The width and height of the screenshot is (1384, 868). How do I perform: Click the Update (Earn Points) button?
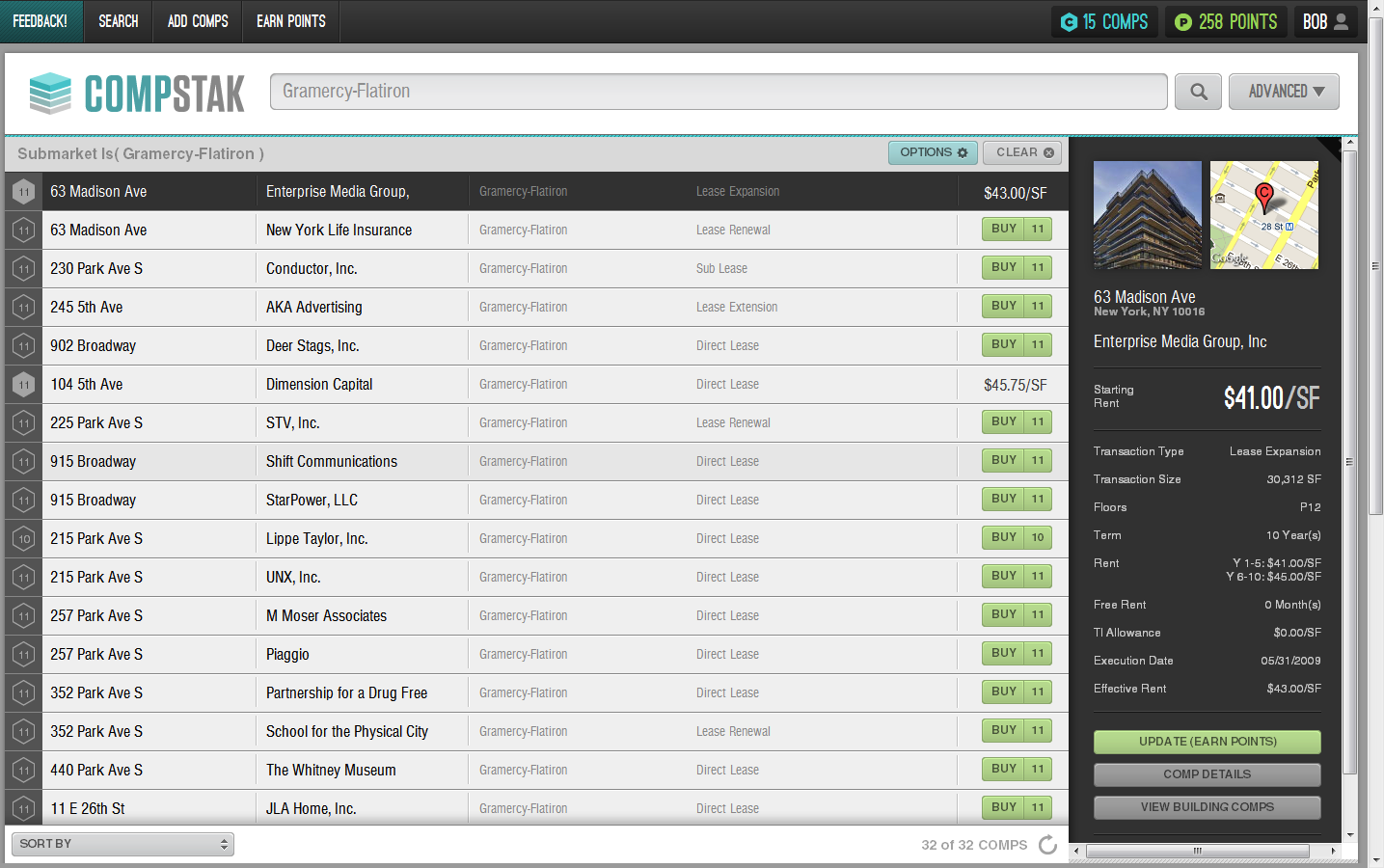coord(1208,742)
